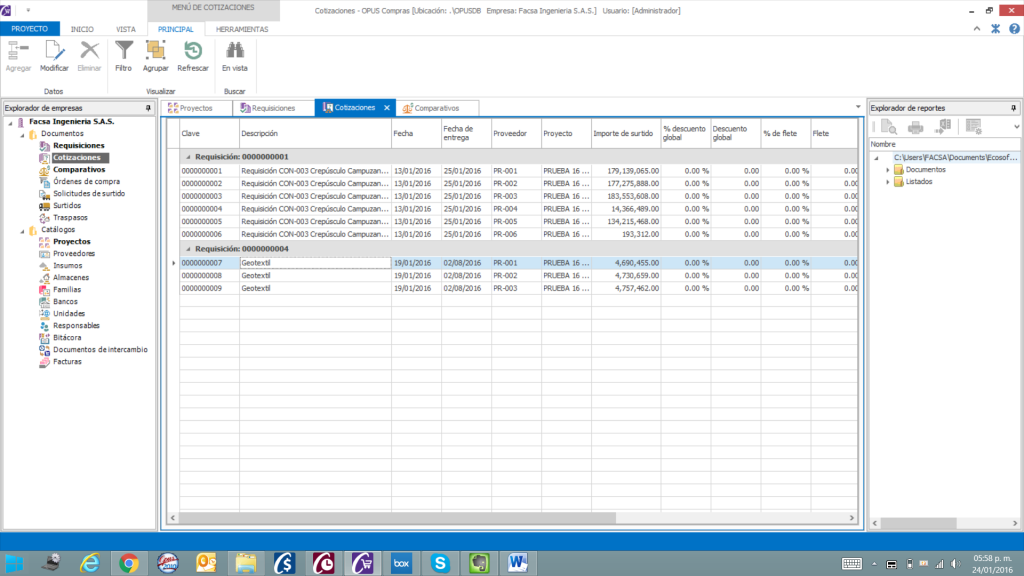Select Proveedores in the Catálogos tree
1024x576 pixels.
click(74, 253)
